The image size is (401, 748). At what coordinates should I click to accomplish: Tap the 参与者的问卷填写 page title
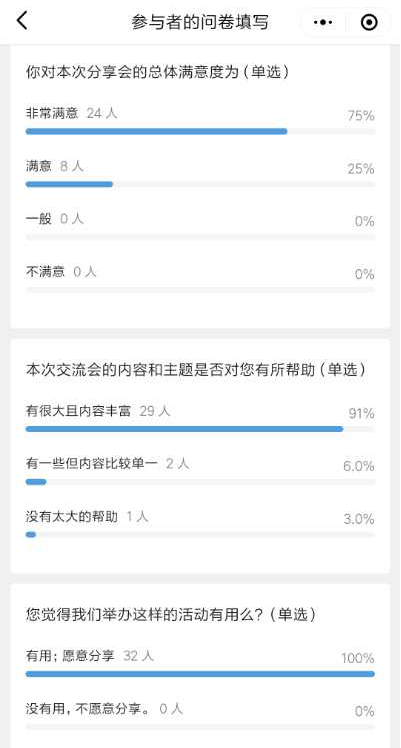200,22
